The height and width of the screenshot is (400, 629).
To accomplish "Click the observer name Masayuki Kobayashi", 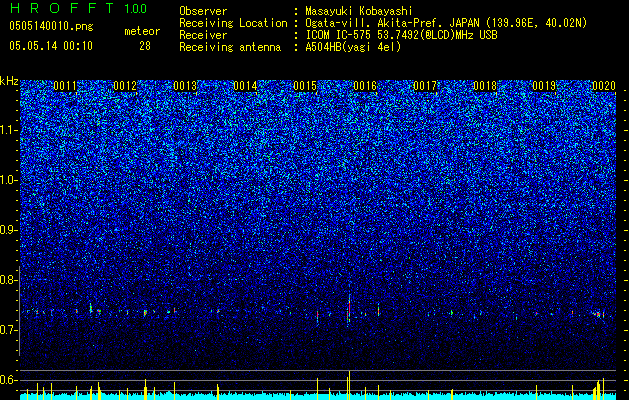I will [x=359, y=11].
